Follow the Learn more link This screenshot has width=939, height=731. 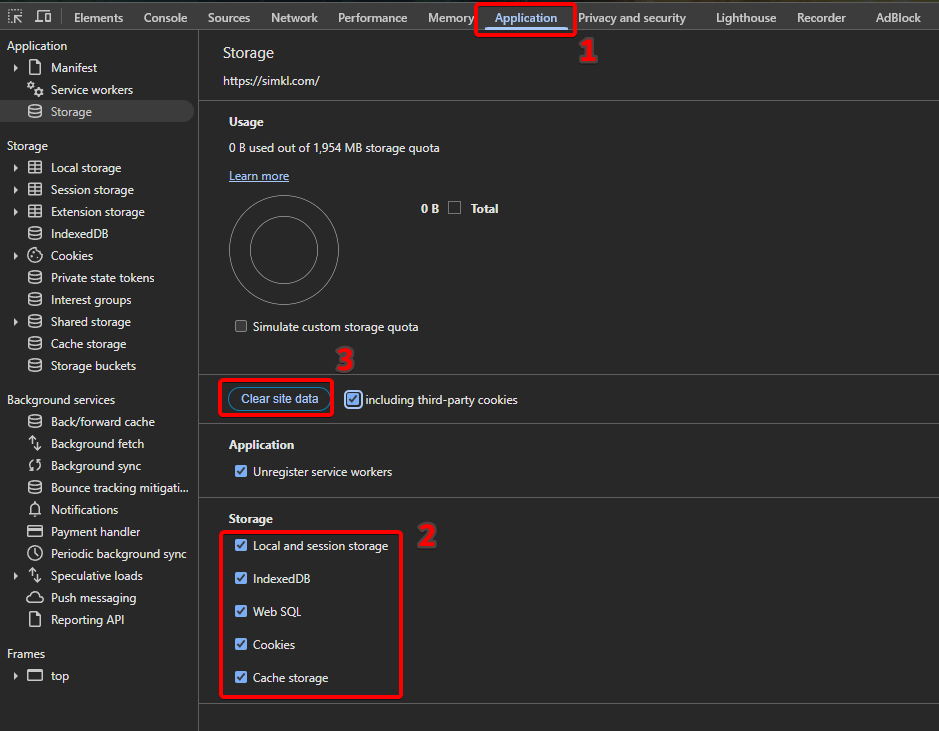259,176
